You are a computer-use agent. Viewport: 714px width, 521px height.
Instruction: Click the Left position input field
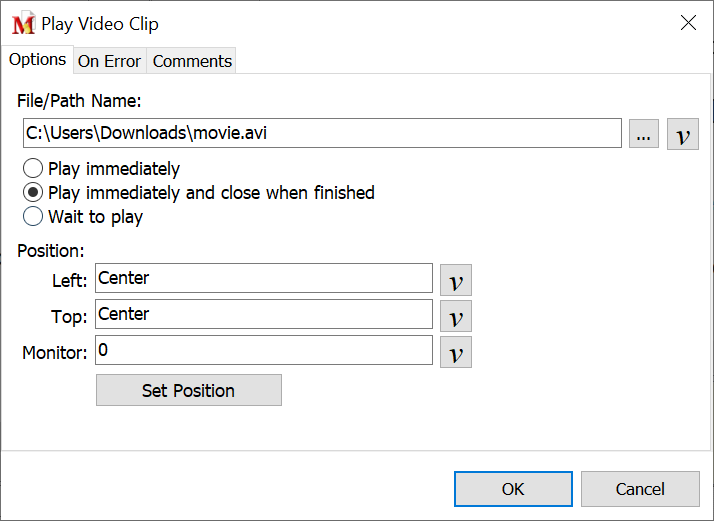tap(264, 279)
